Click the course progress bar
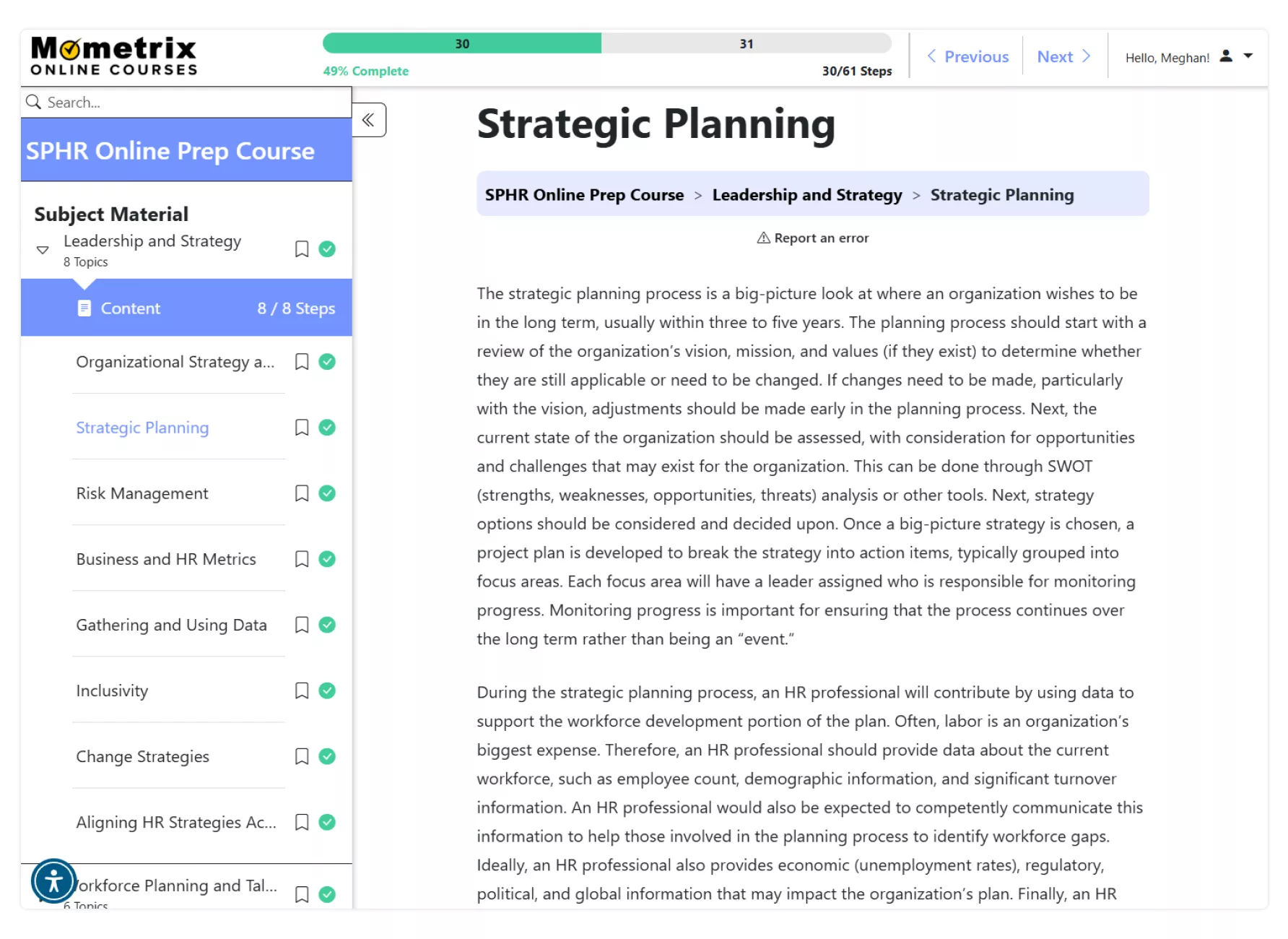 pos(606,44)
